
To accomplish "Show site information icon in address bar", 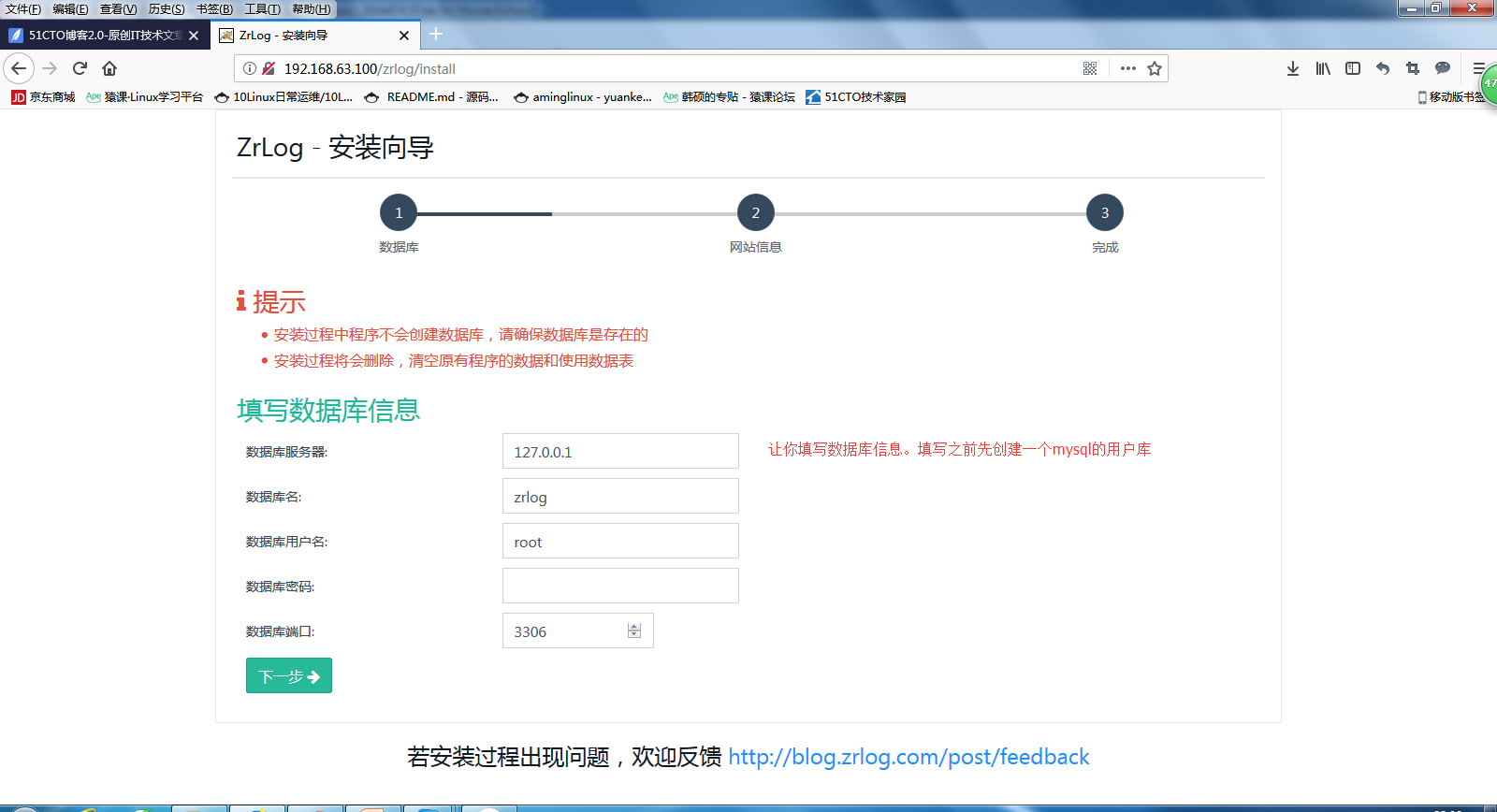I will point(250,68).
